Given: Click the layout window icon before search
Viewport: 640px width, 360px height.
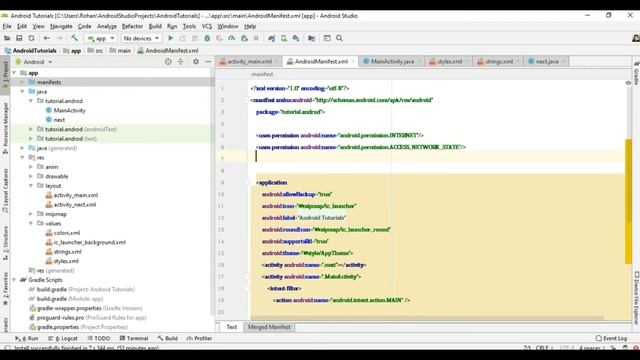Looking at the screenshot, I should point(327,38).
